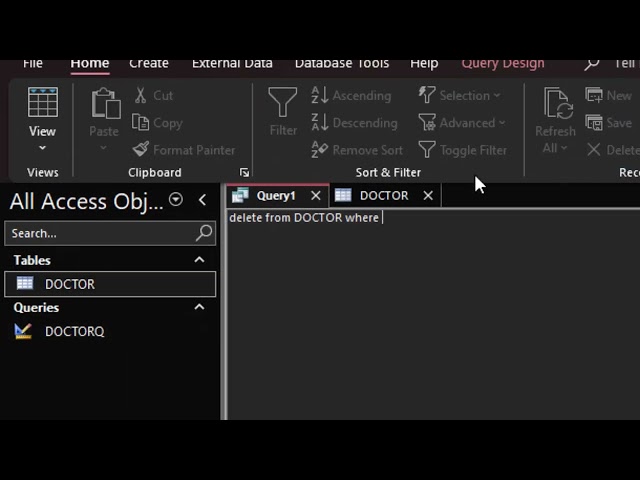Click the Remove Sort icon
Image resolution: width=640 pixels, height=480 pixels.
[320, 149]
